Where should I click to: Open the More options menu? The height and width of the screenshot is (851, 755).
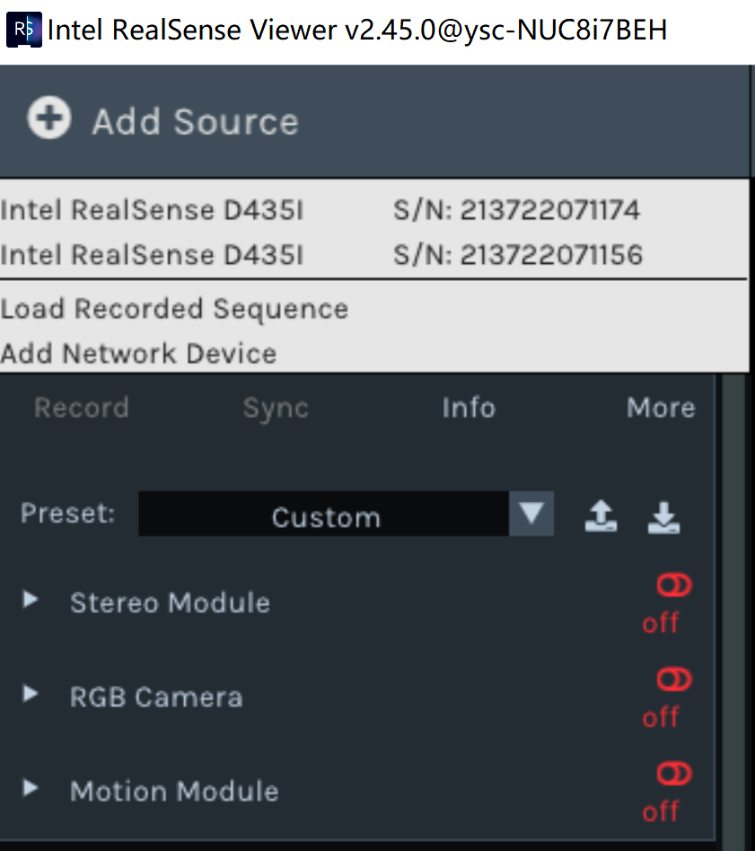[x=660, y=408]
